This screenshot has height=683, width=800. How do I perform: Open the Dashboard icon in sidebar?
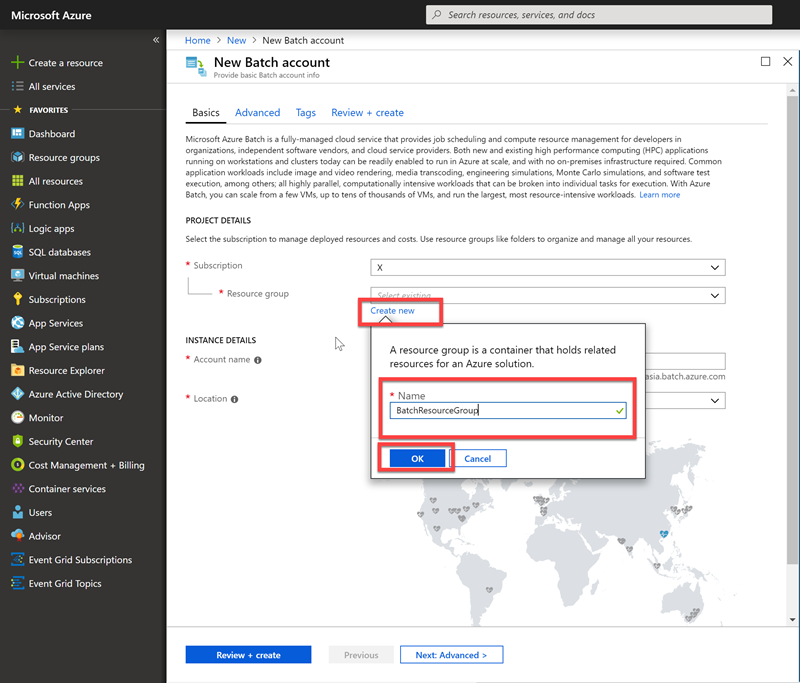(x=17, y=133)
